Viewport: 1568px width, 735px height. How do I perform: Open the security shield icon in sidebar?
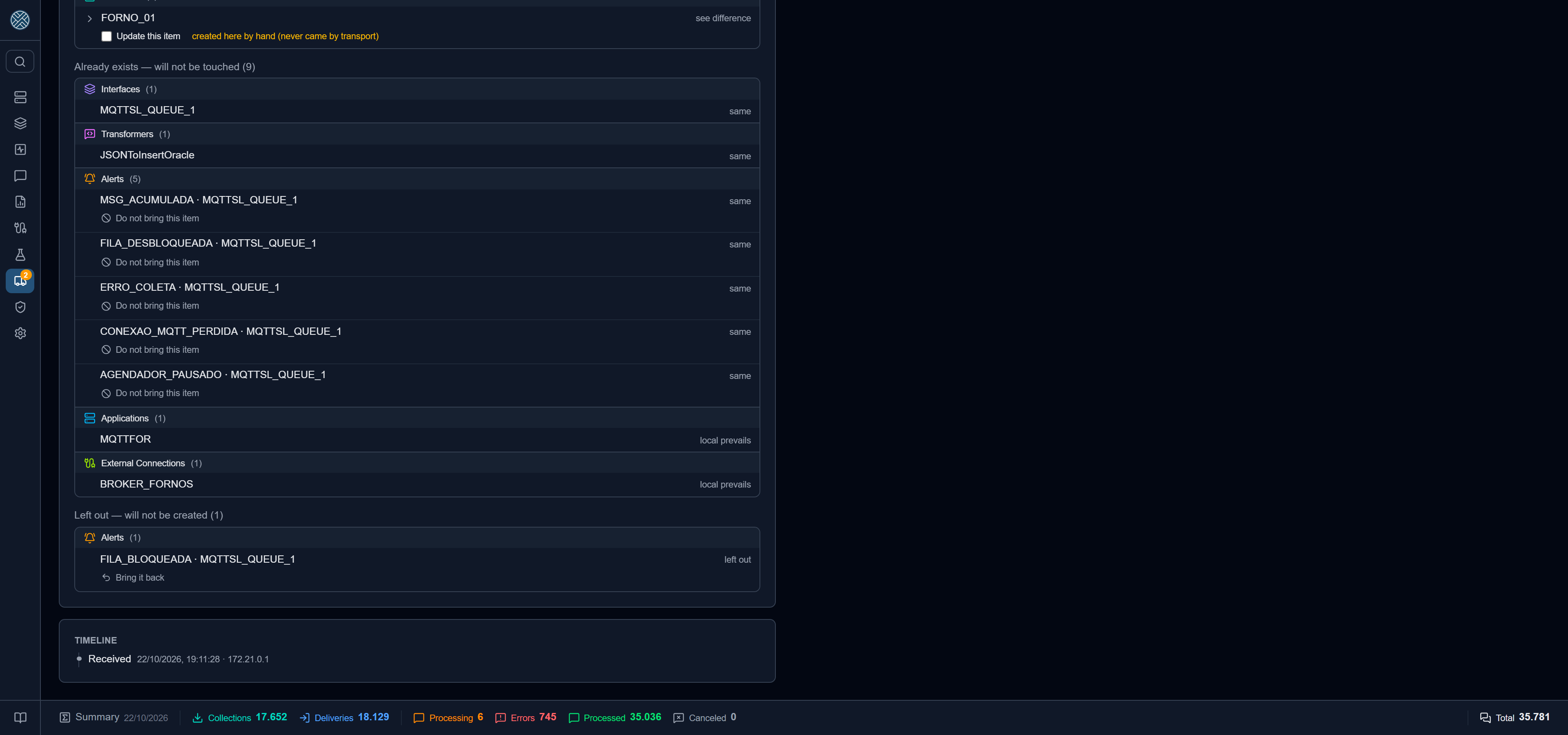(x=20, y=307)
